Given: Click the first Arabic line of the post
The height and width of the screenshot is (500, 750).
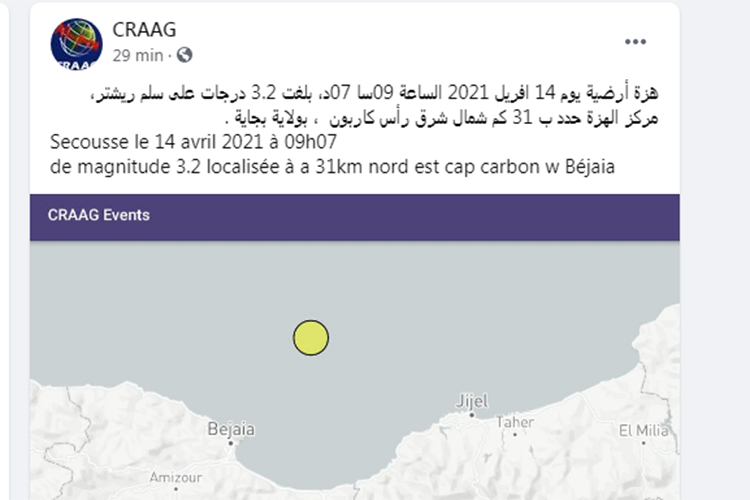Looking at the screenshot, I should pos(373,95).
